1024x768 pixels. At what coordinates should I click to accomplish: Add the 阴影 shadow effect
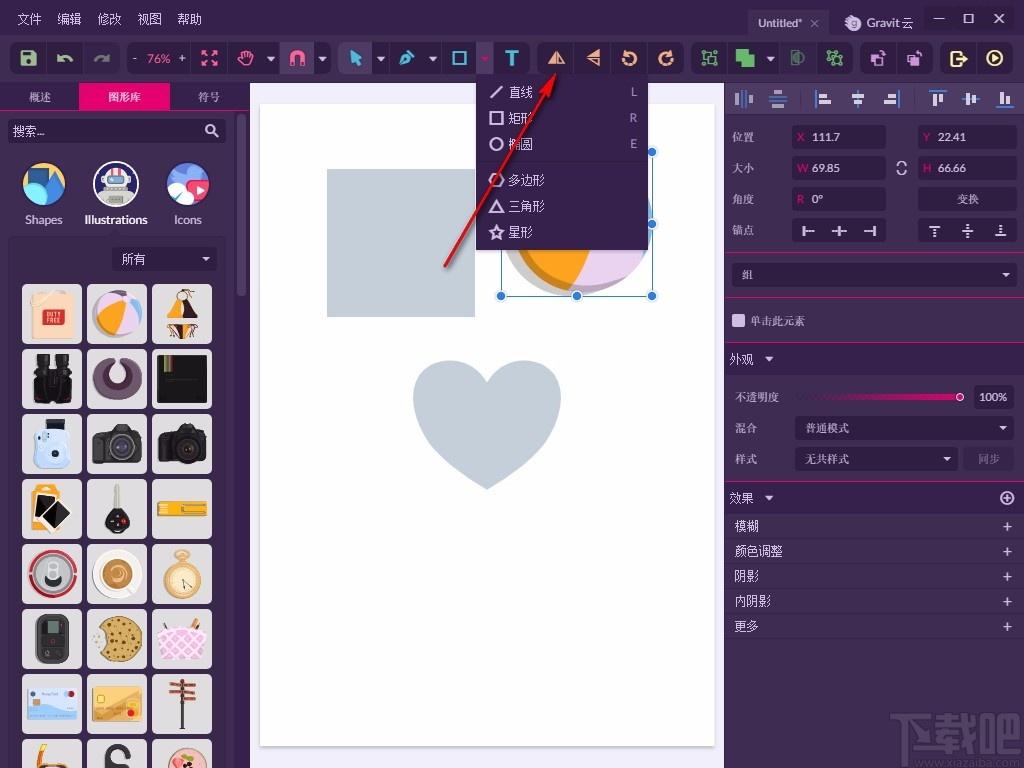coord(1007,577)
